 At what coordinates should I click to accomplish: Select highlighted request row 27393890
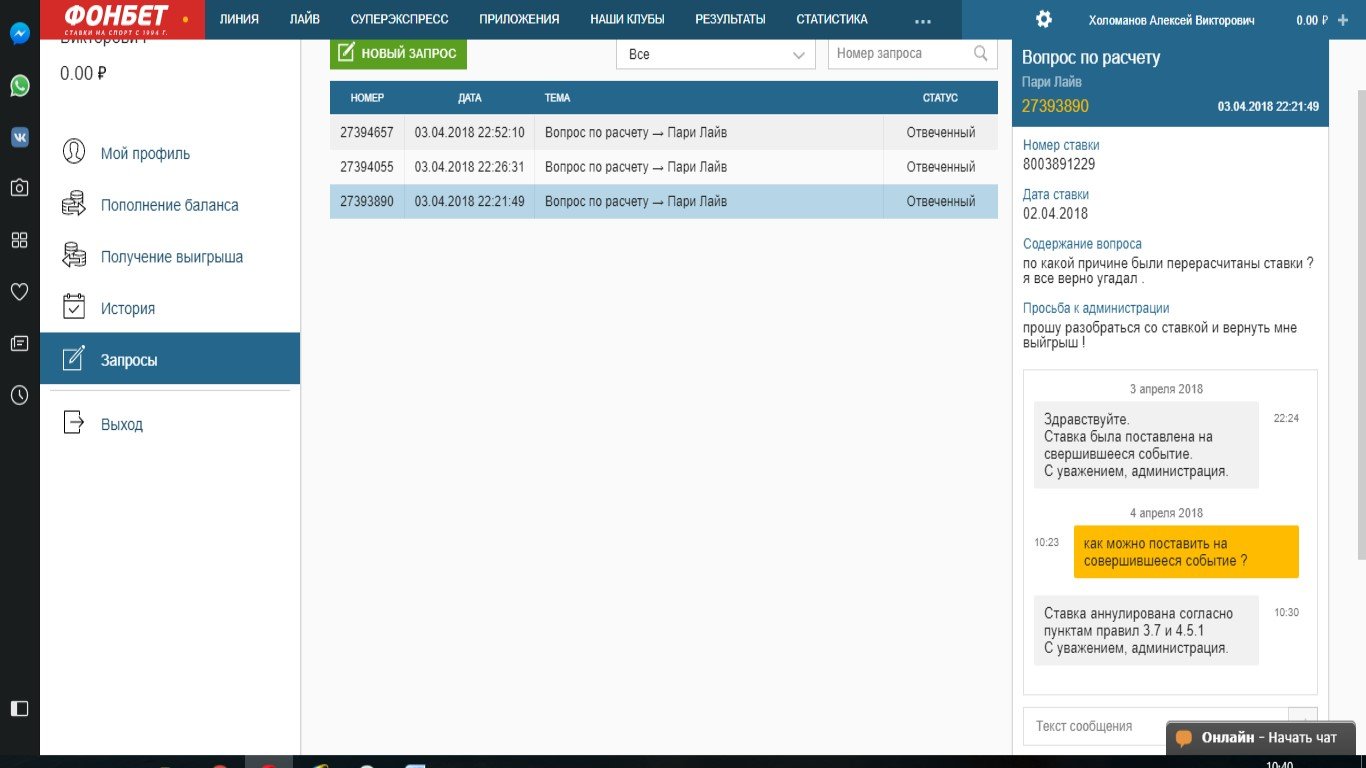click(x=664, y=201)
